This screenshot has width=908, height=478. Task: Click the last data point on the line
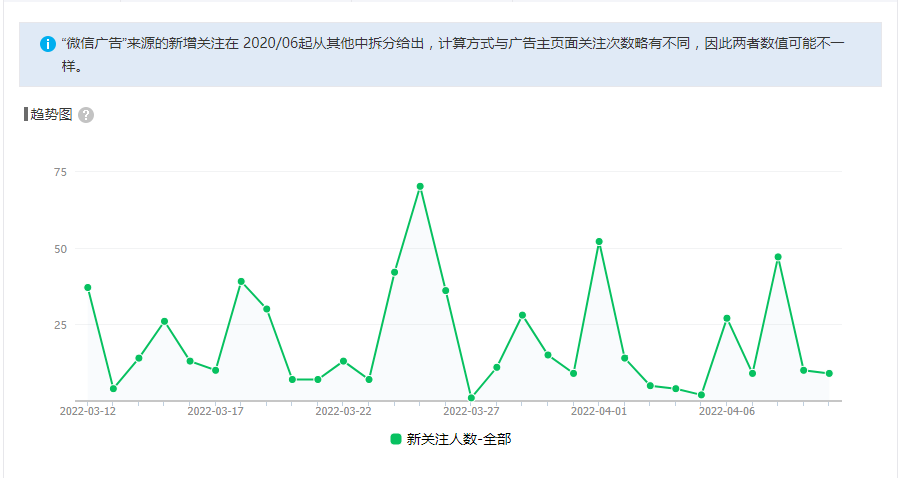pyautogui.click(x=829, y=373)
